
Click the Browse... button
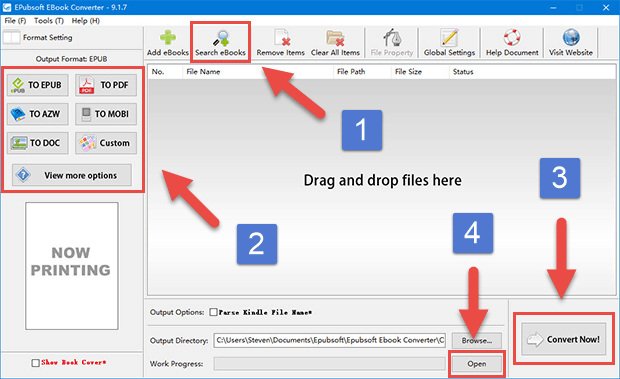pos(476,340)
